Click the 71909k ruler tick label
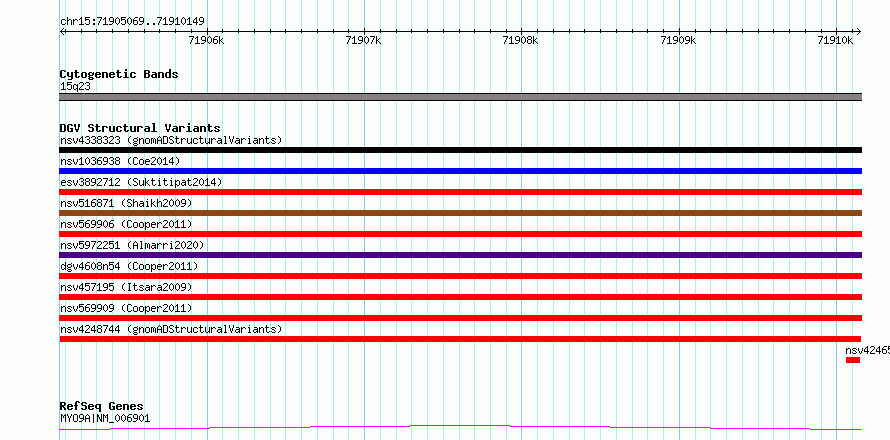Screen dimensions: 890x440 [678, 40]
